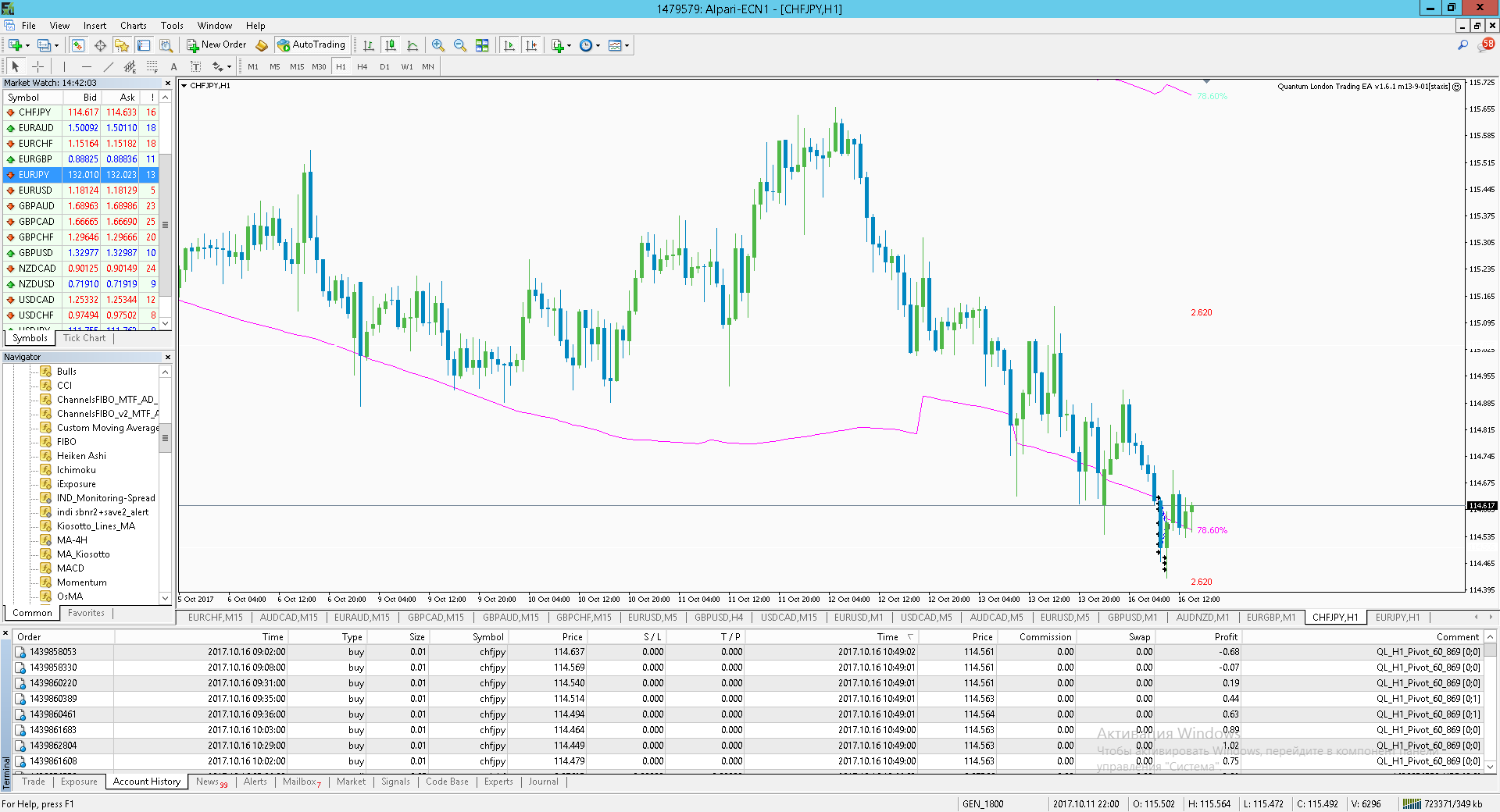The image size is (1500, 812).
Task: Open the Tick Chart tab
Action: (x=84, y=338)
